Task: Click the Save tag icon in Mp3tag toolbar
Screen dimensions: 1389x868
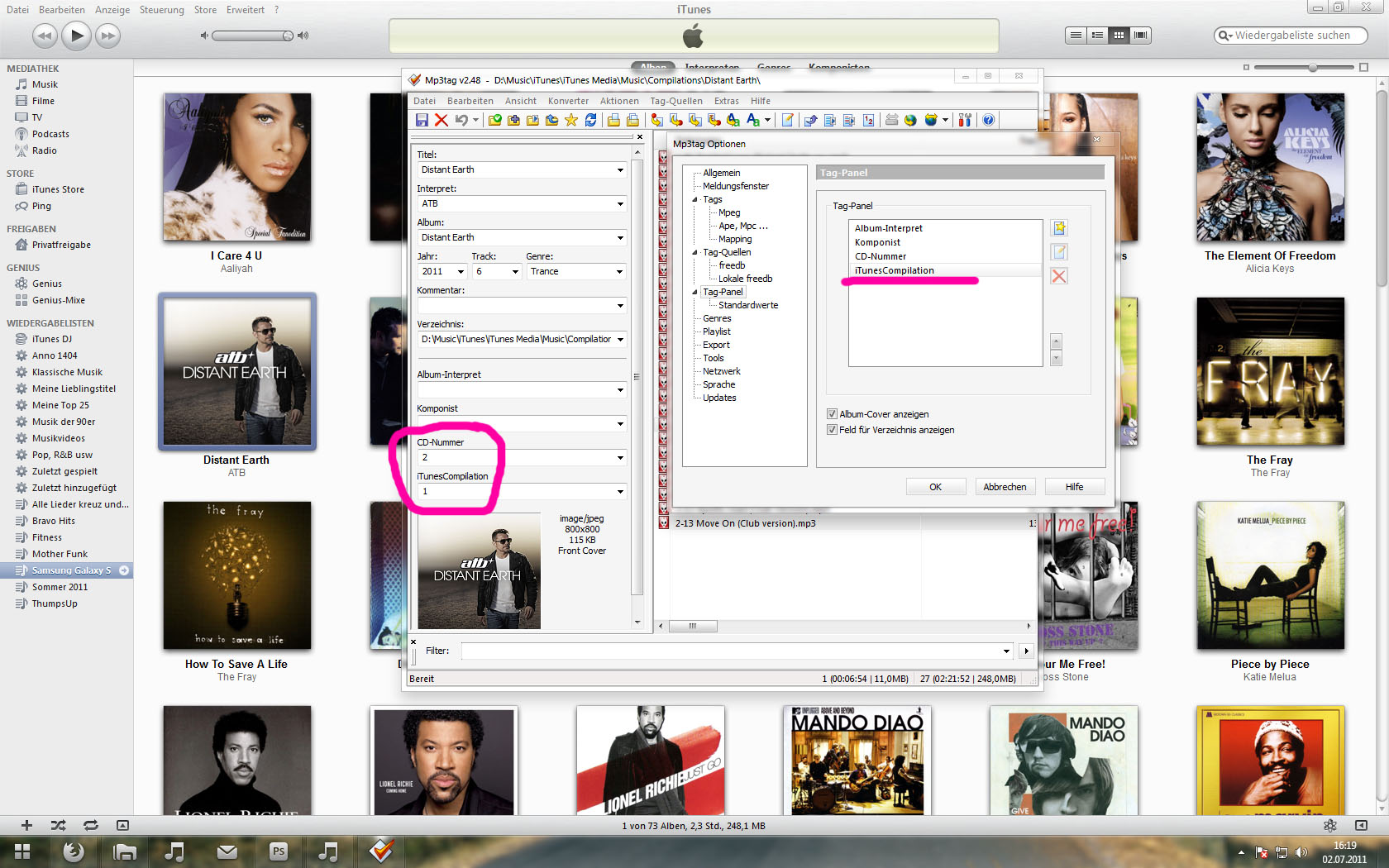Action: click(x=422, y=120)
